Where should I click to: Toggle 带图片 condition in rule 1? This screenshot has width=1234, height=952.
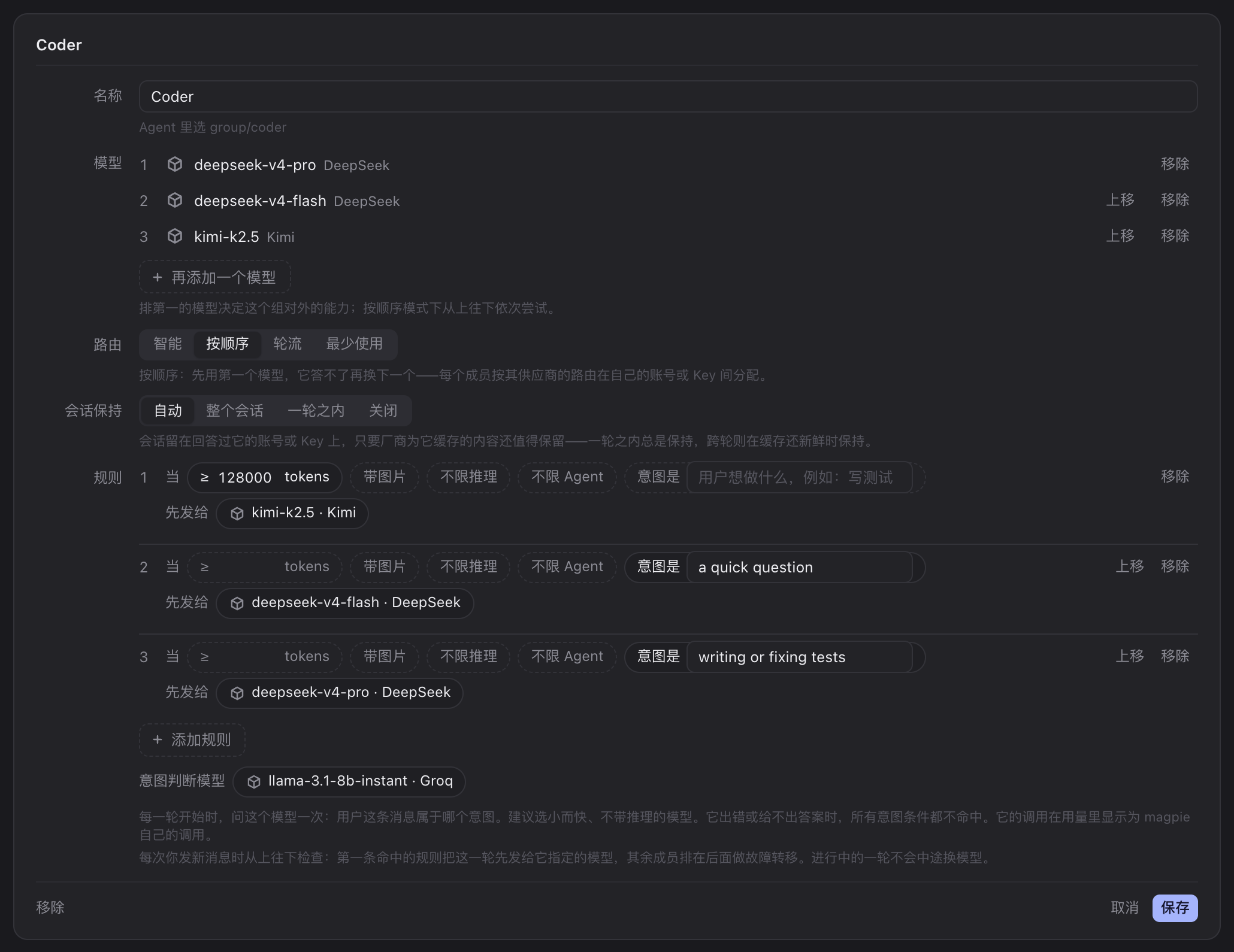click(385, 477)
